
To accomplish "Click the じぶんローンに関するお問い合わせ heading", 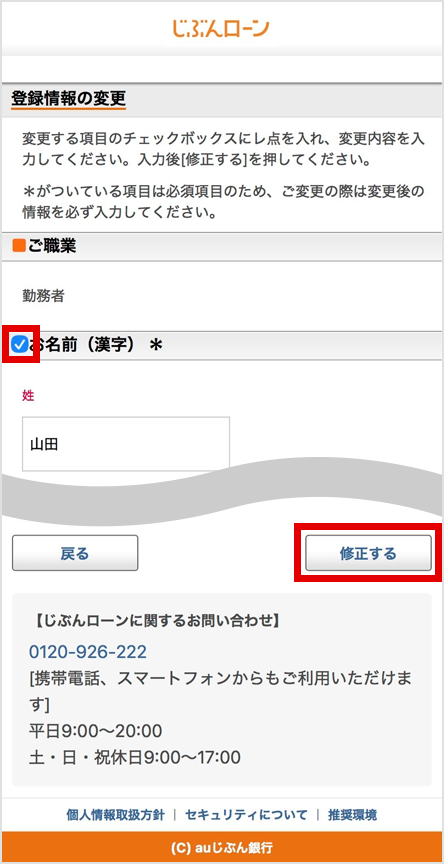I will pos(156,622).
